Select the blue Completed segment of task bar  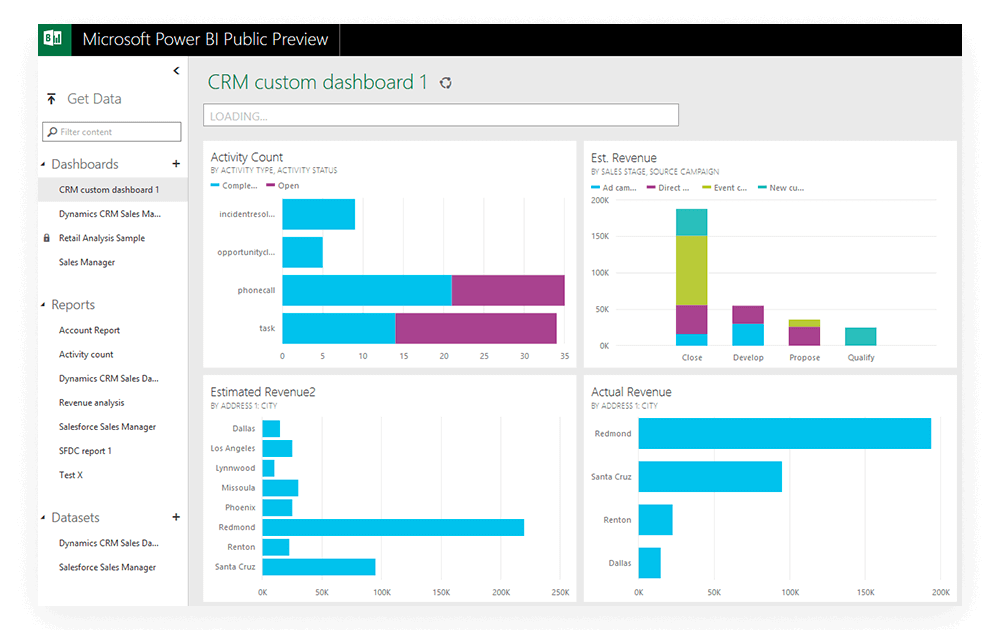point(339,328)
